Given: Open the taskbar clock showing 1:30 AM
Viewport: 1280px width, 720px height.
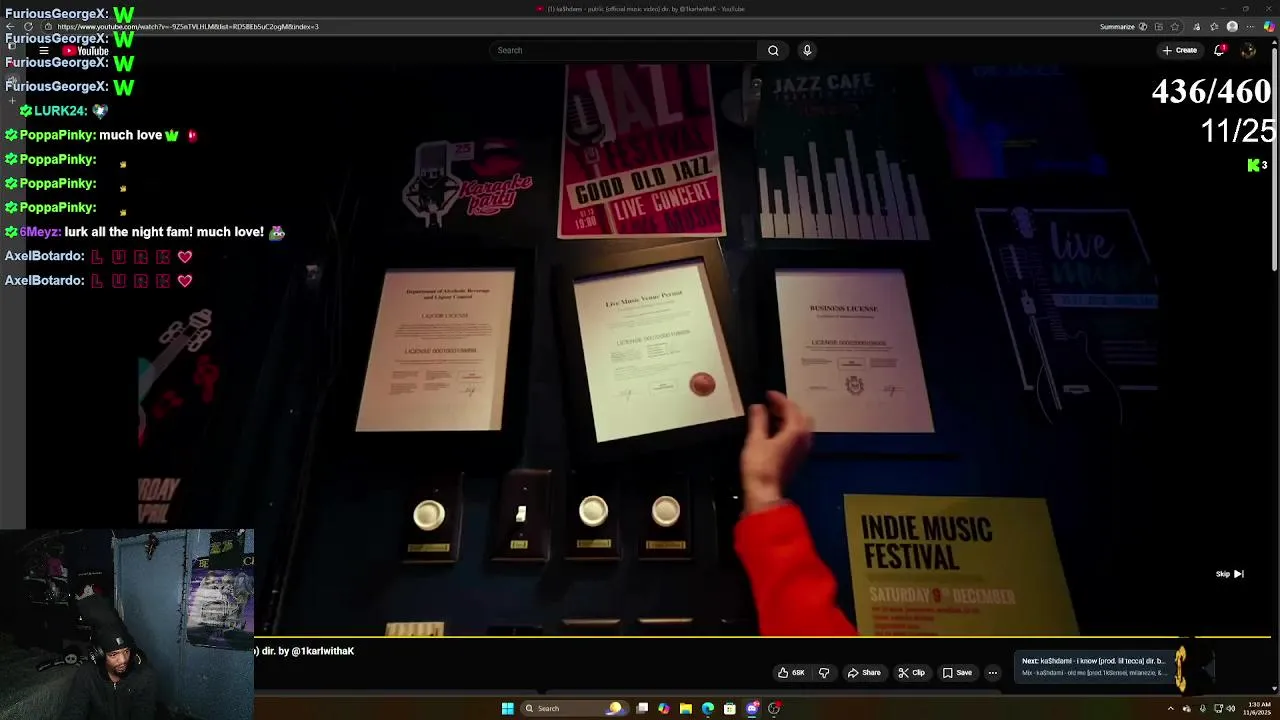Looking at the screenshot, I should tap(1259, 708).
